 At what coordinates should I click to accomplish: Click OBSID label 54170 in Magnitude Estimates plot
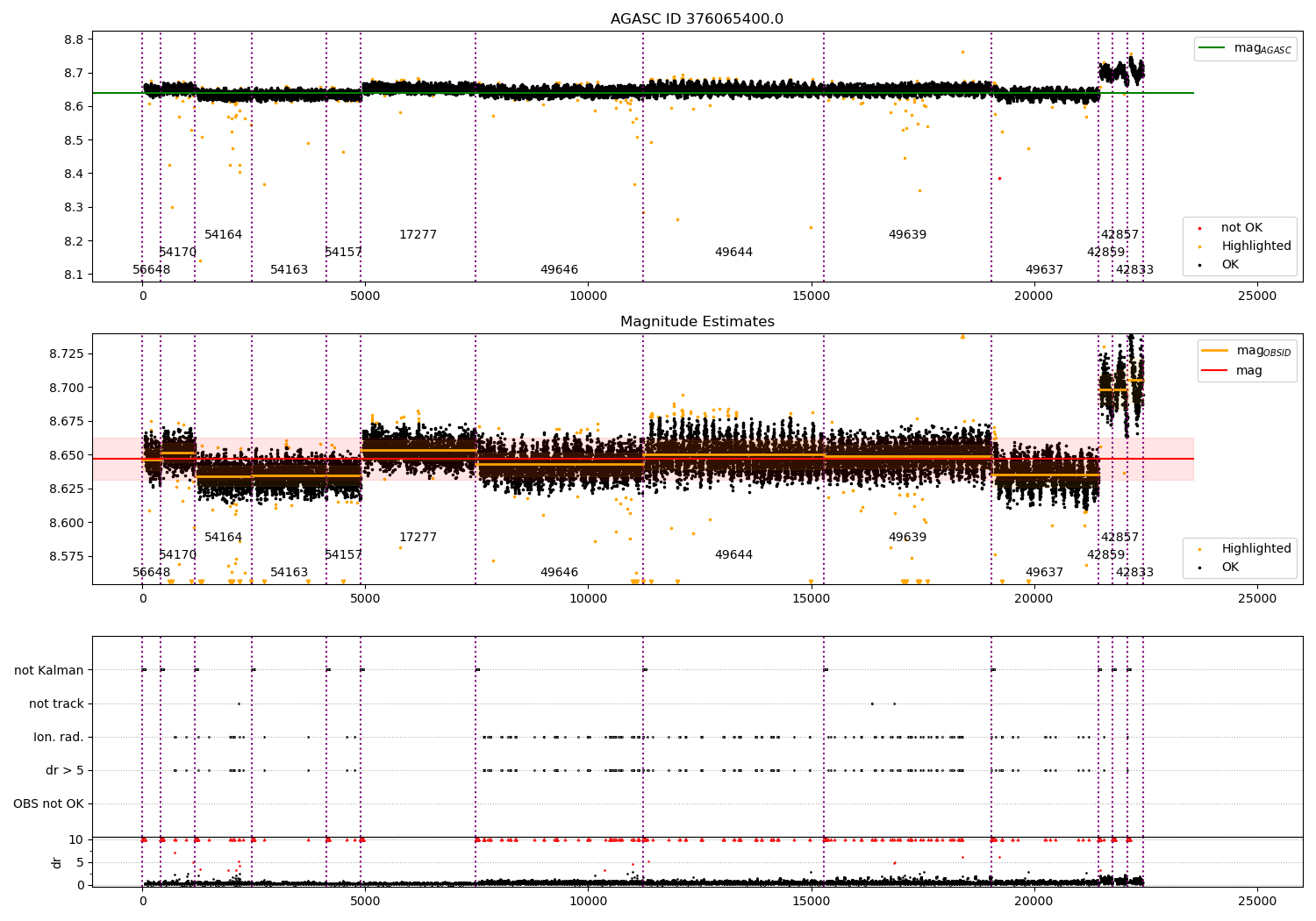point(178,555)
